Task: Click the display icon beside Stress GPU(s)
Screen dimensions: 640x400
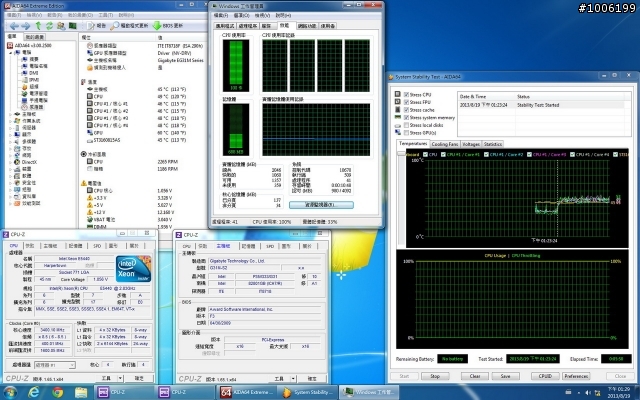Action: (398, 133)
